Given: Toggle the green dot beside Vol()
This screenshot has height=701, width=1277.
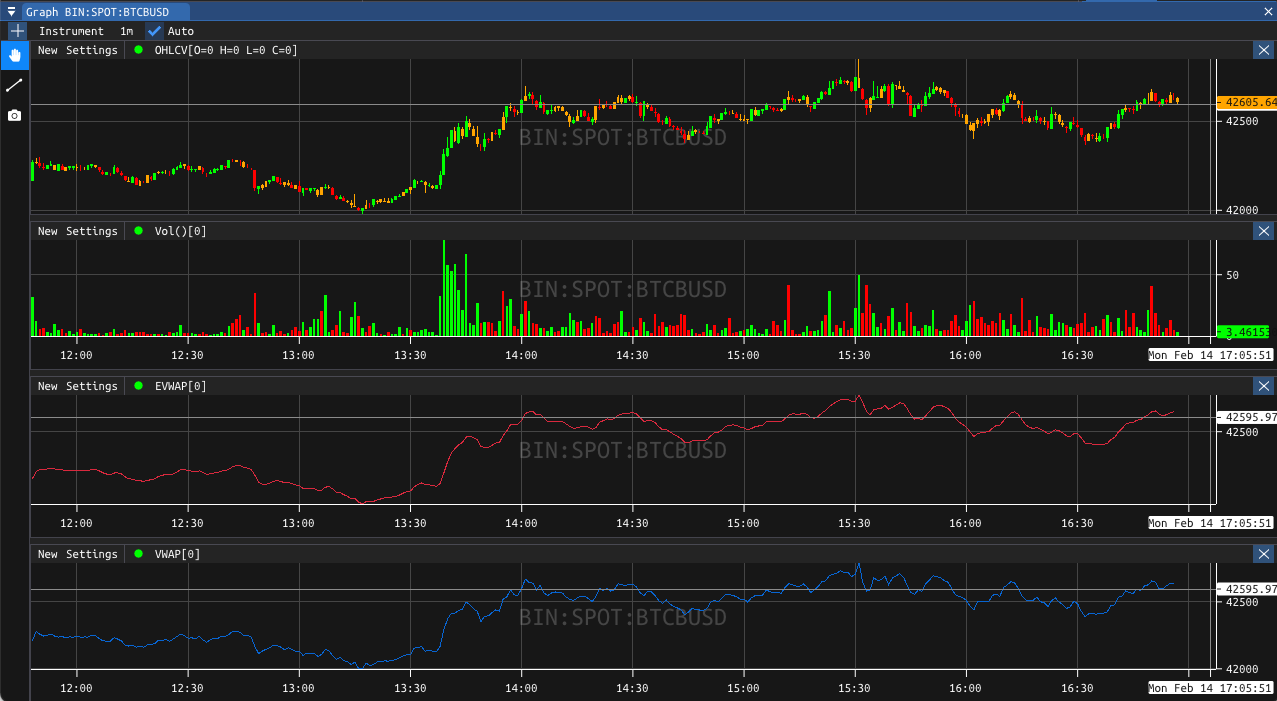Looking at the screenshot, I should pyautogui.click(x=138, y=231).
